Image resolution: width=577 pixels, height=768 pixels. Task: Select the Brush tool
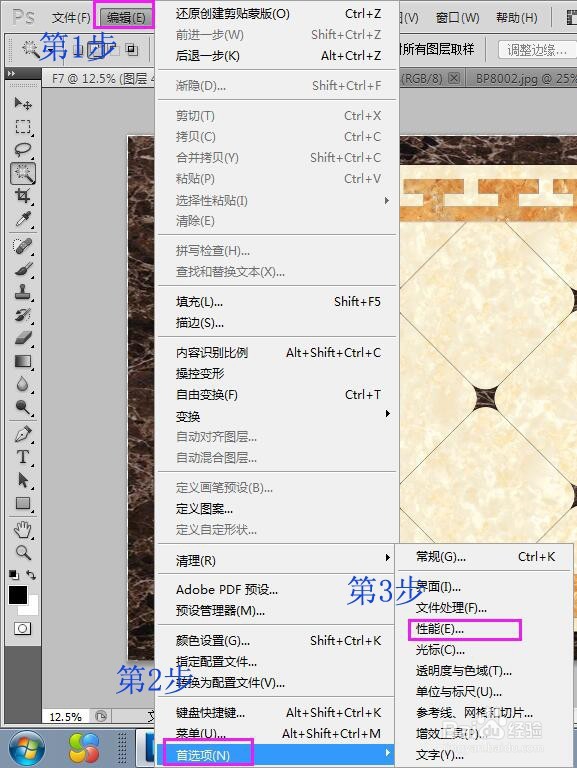pyautogui.click(x=23, y=269)
